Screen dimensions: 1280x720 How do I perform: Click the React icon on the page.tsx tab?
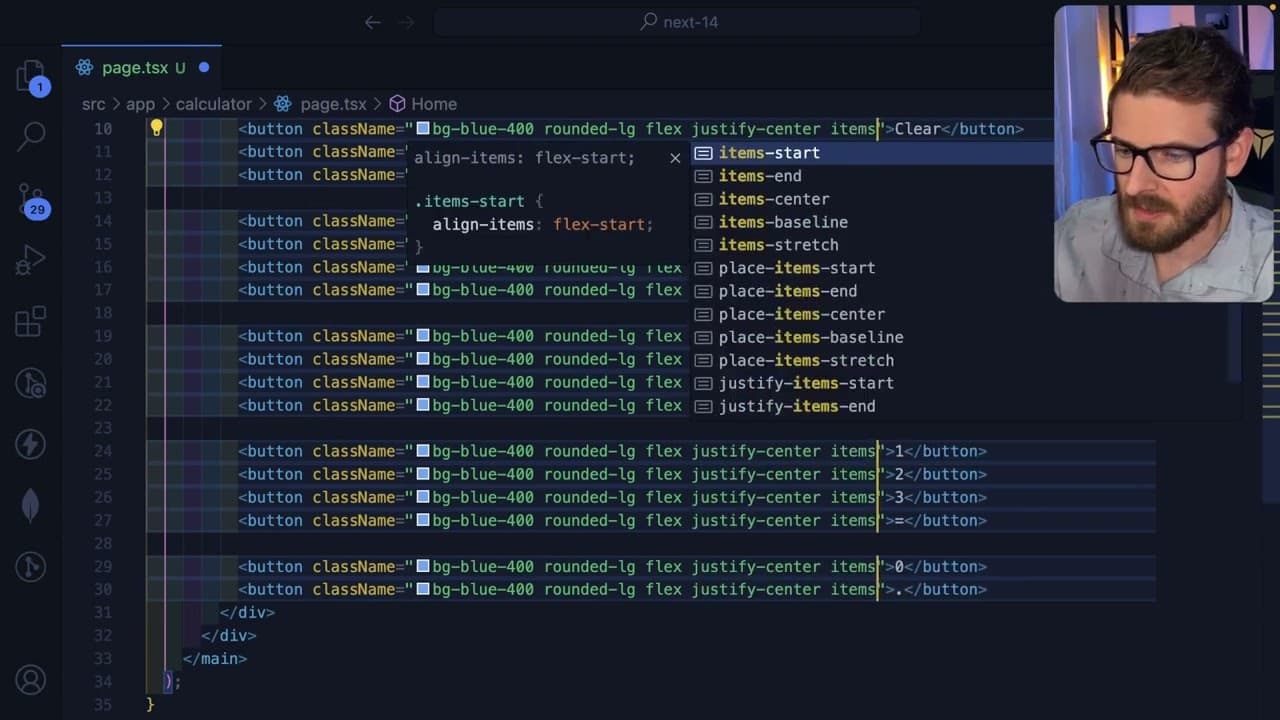pyautogui.click(x=85, y=68)
